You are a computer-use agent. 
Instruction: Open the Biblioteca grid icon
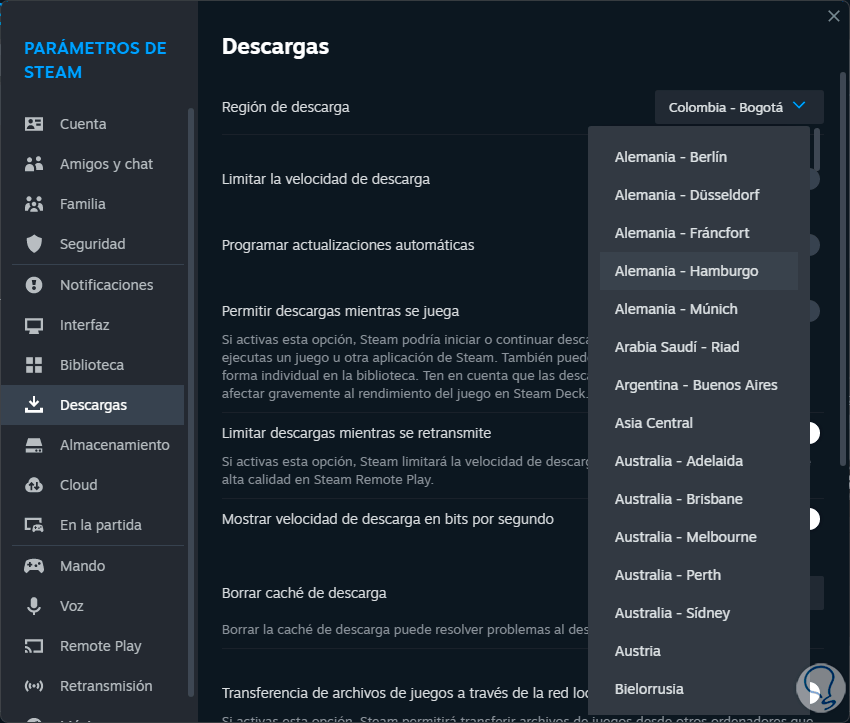point(34,365)
